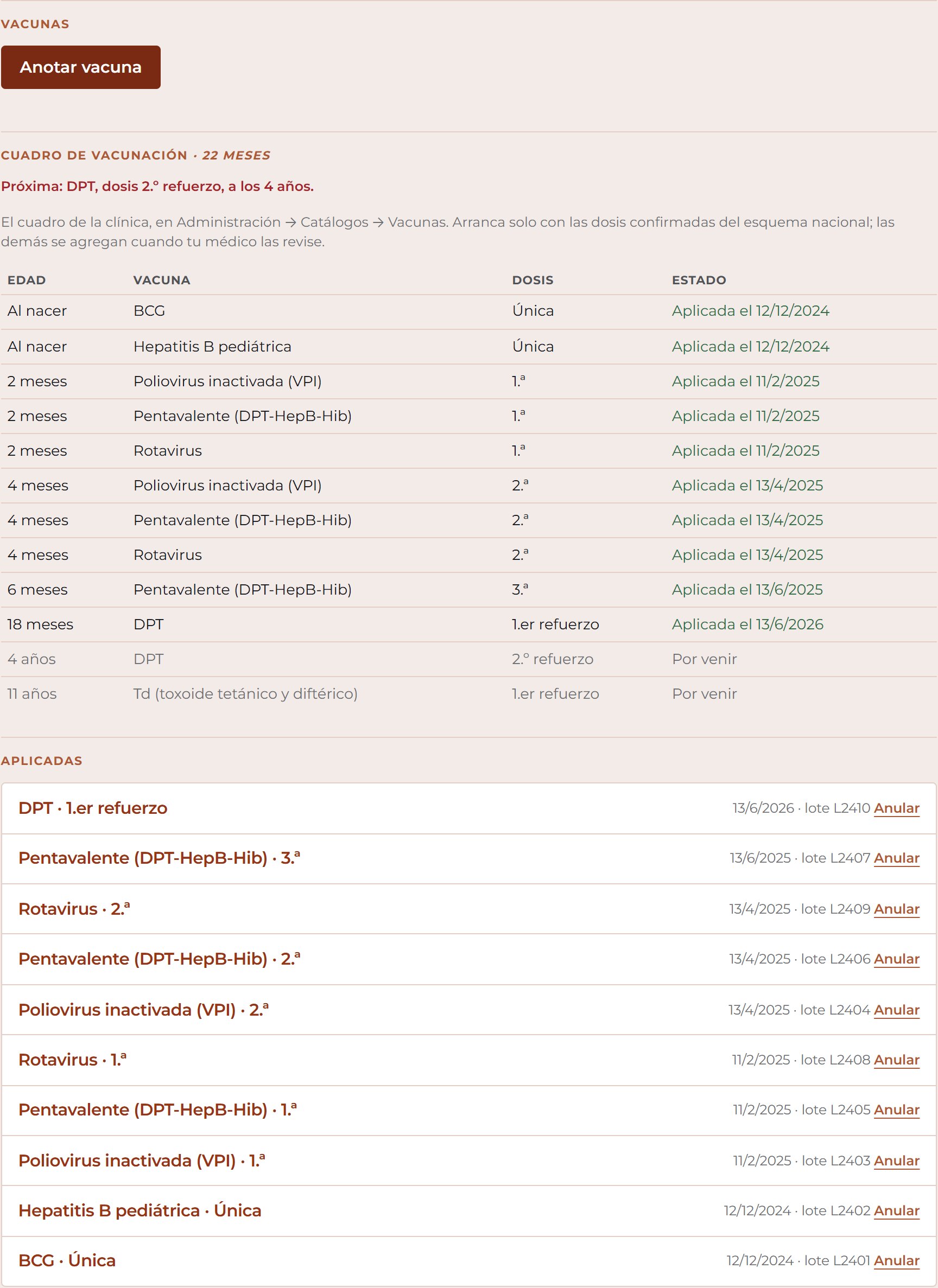Anular the Rotavirus 2.ª dose record
This screenshot has width=938, height=1288.
click(897, 909)
